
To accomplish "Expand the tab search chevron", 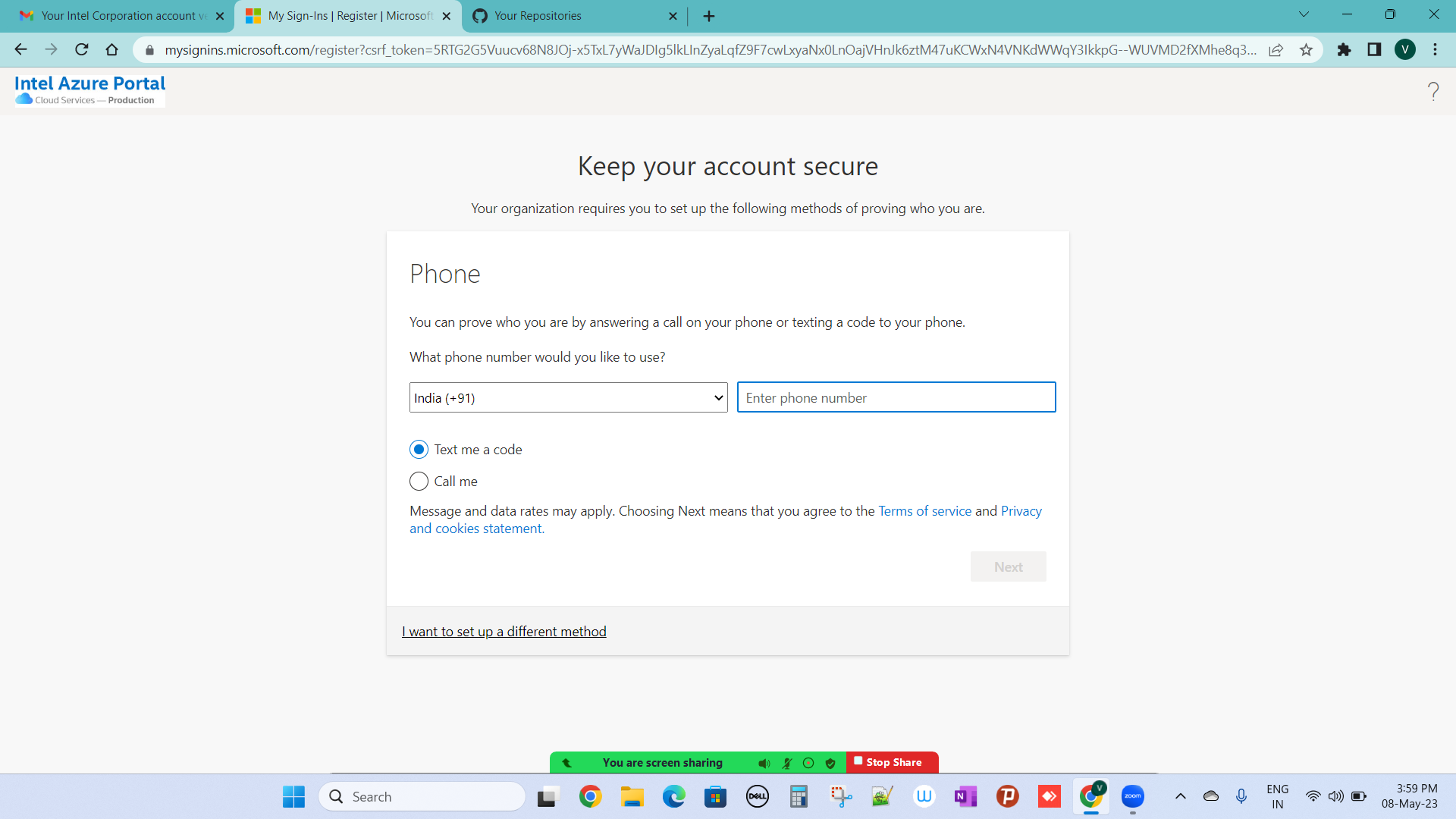I will (x=1304, y=14).
